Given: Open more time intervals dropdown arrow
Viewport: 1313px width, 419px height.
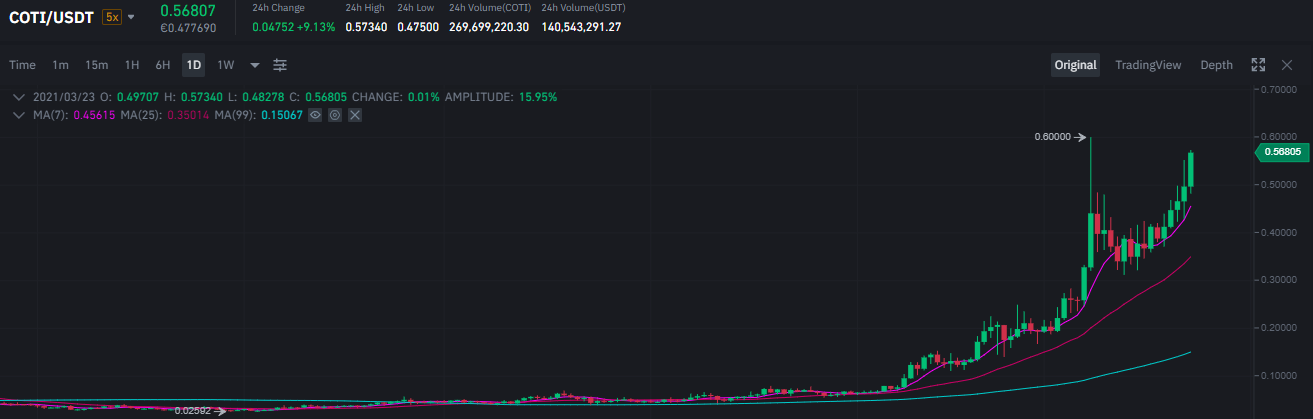Looking at the screenshot, I should [x=255, y=65].
